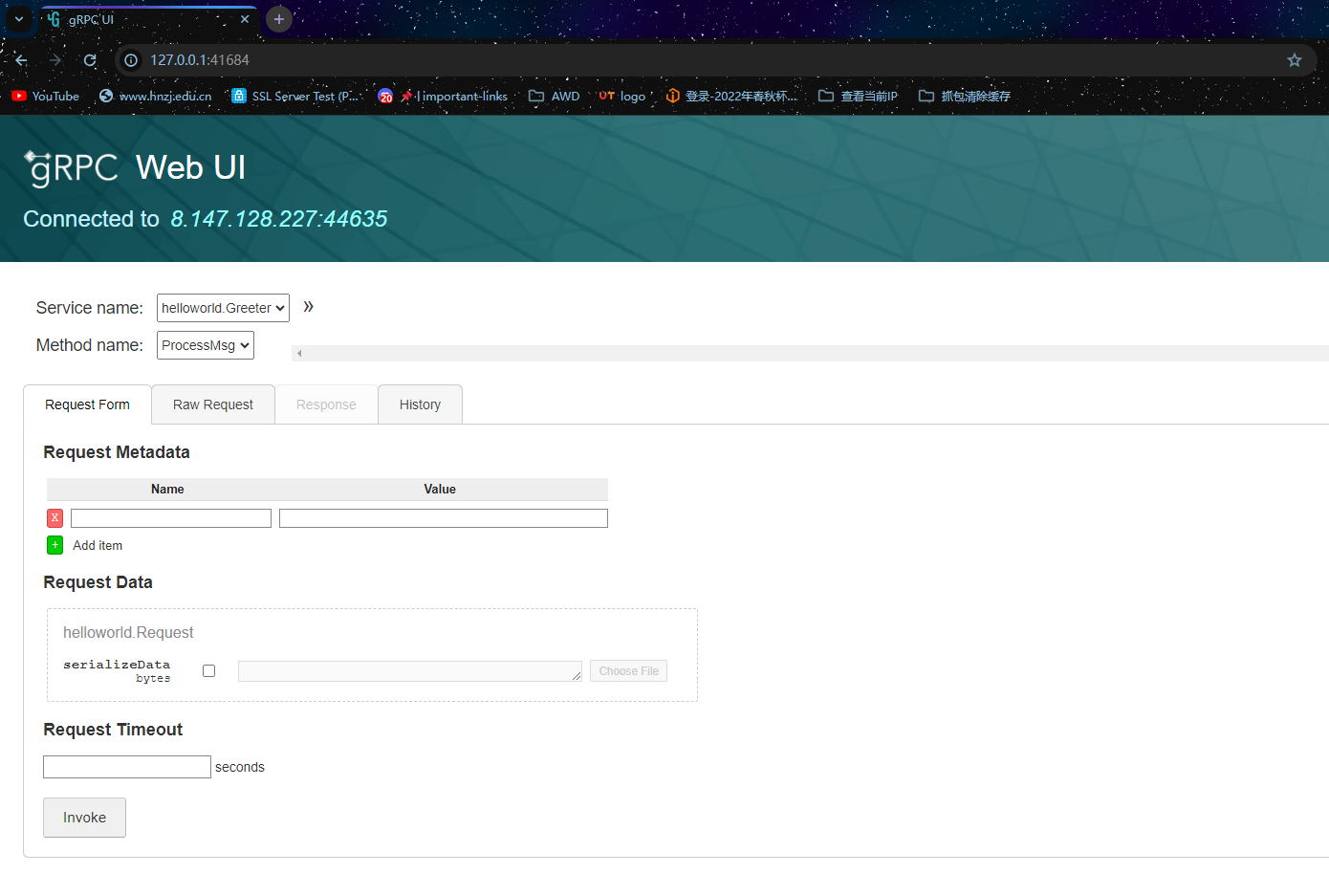Open the AWD bookmarks folder

555,96
